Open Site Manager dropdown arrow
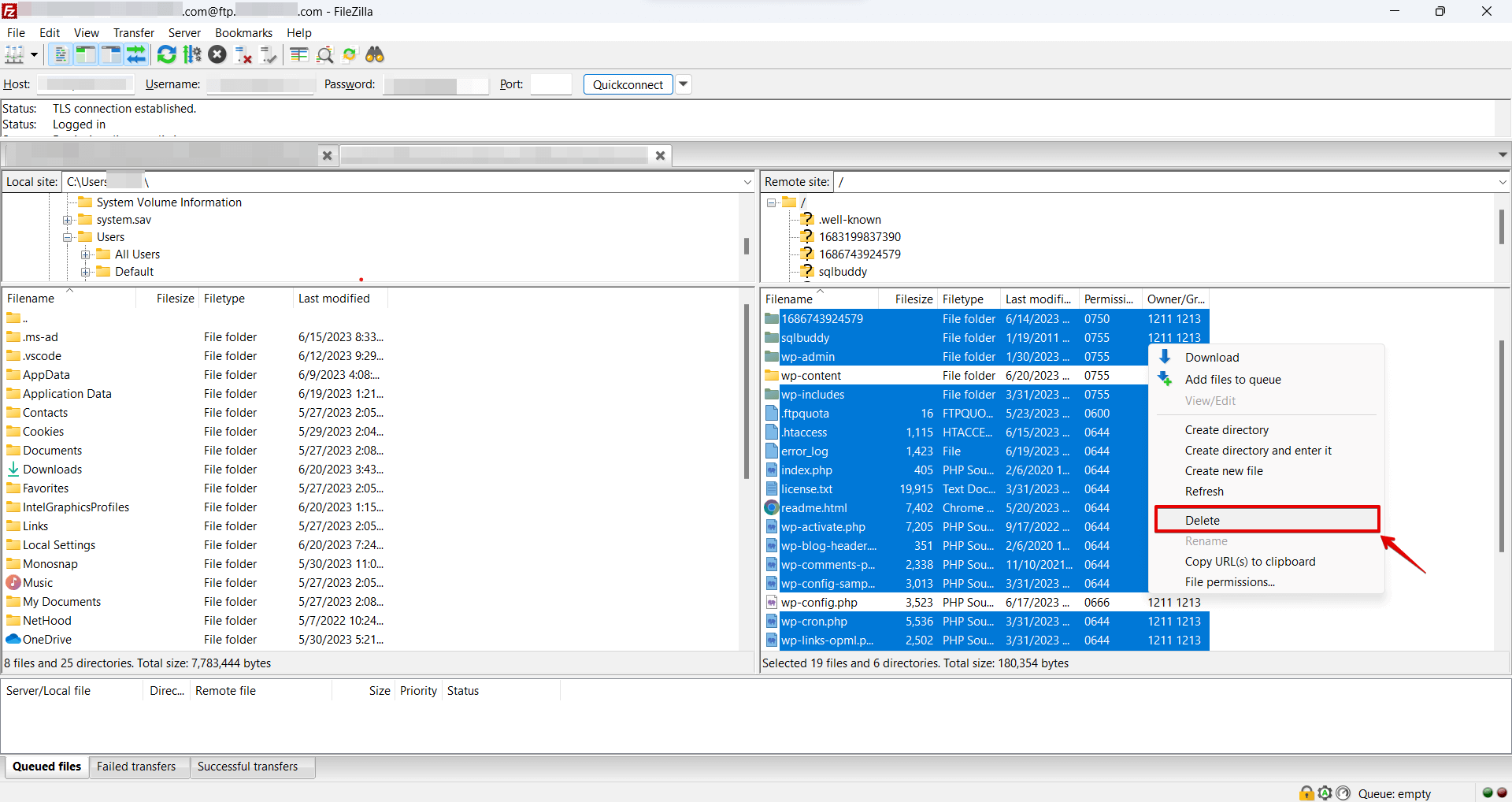This screenshot has width=1512, height=802. click(34, 54)
